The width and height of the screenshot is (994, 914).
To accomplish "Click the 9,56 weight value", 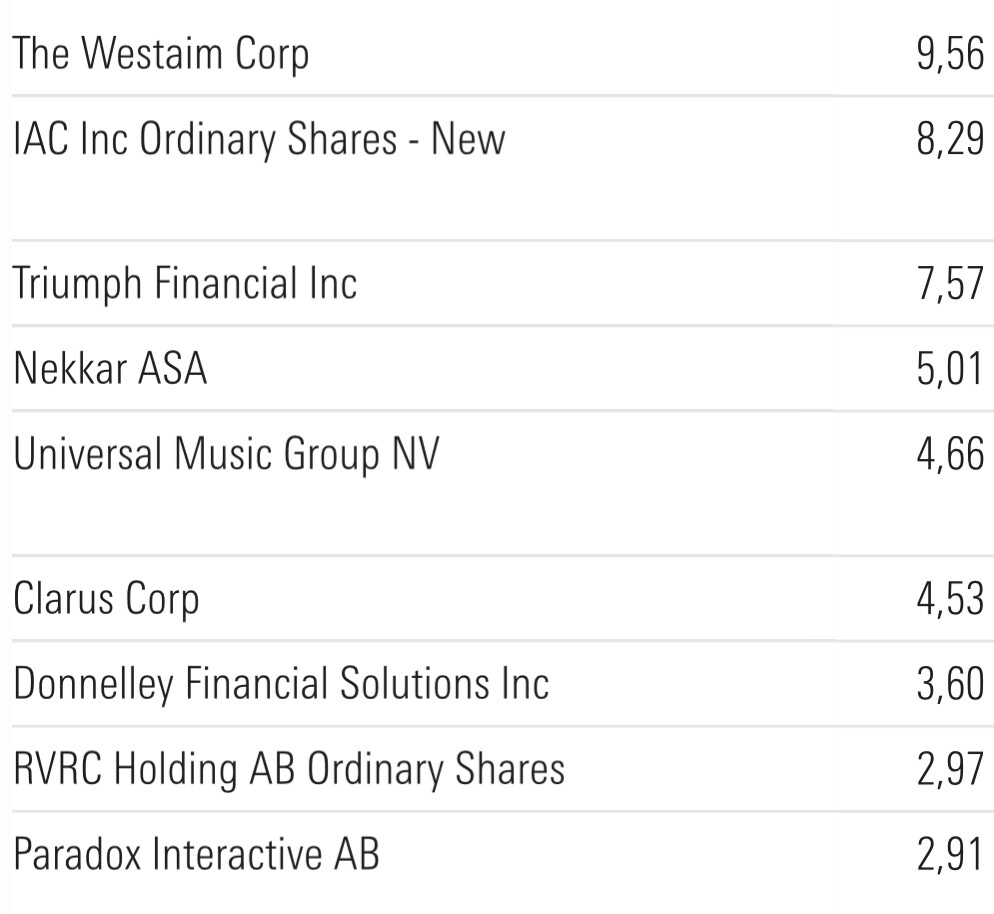I will tap(950, 55).
